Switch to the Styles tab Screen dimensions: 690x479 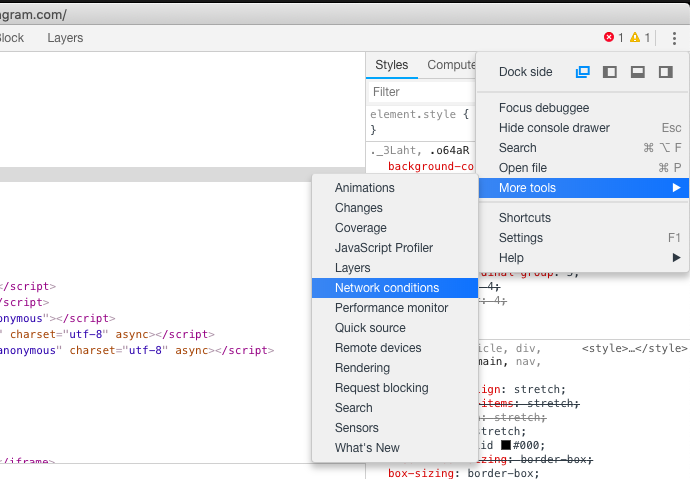point(392,65)
